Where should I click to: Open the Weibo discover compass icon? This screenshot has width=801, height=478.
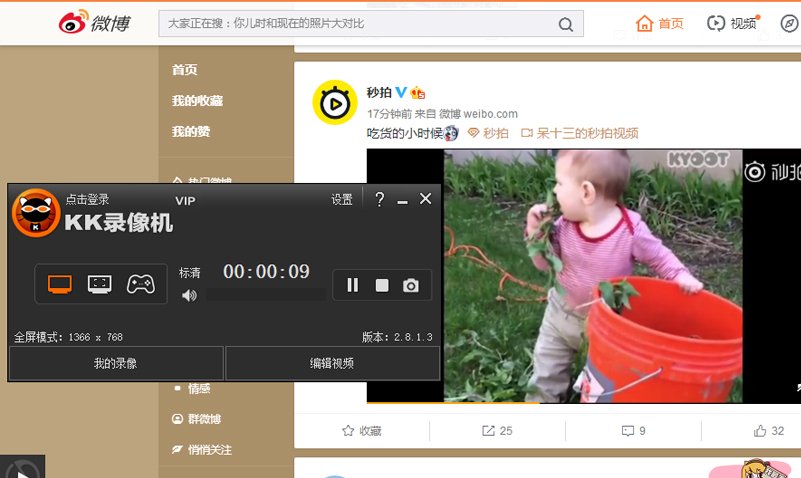click(x=789, y=23)
